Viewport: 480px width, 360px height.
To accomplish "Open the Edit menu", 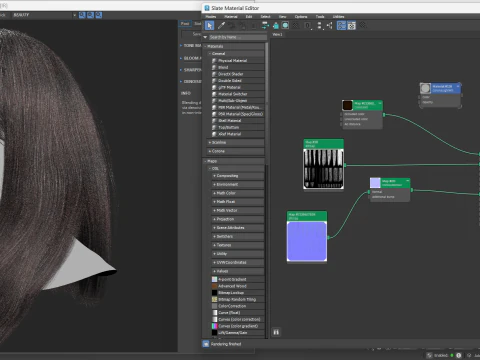I will click(249, 16).
